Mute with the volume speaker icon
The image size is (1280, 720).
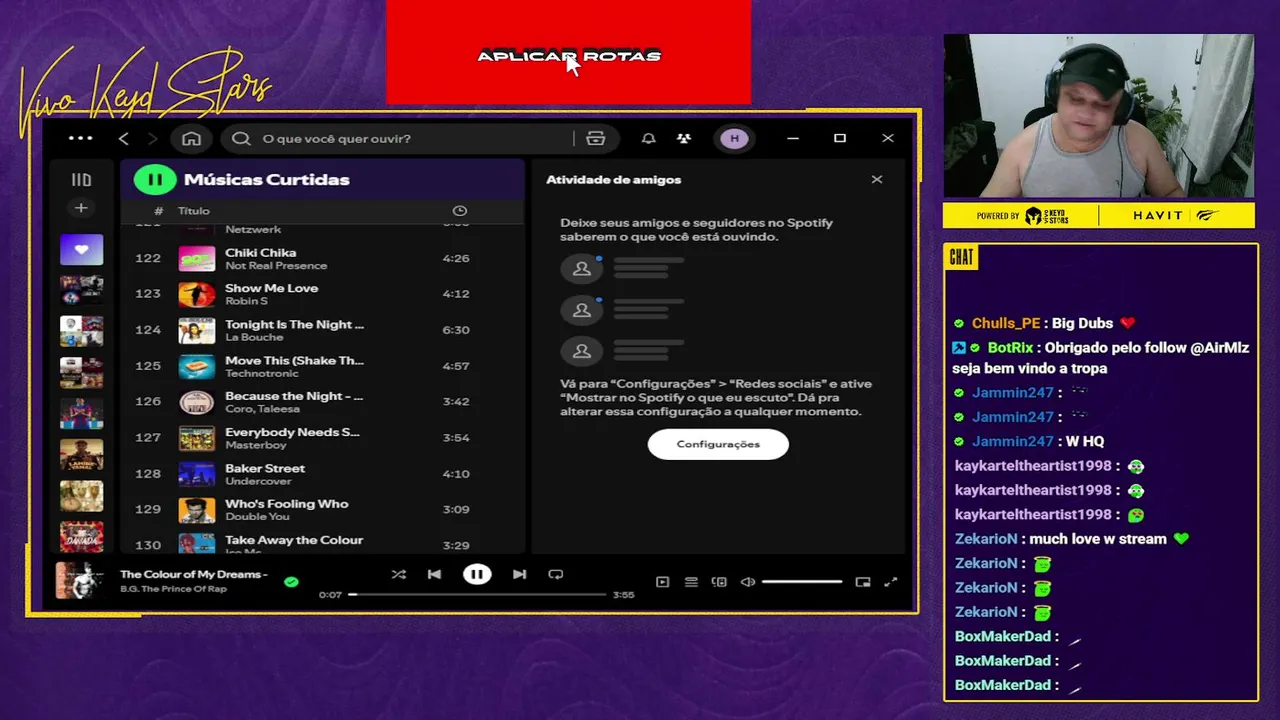coord(748,582)
